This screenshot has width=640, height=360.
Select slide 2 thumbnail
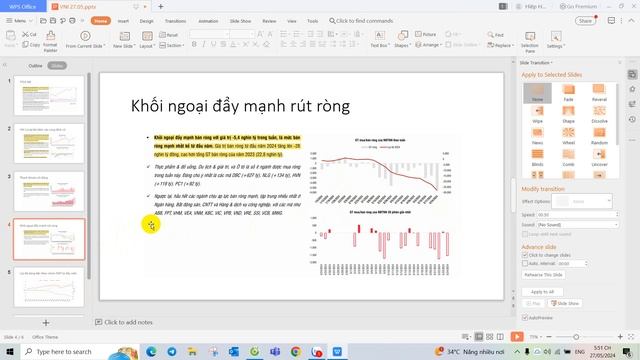coord(49,143)
